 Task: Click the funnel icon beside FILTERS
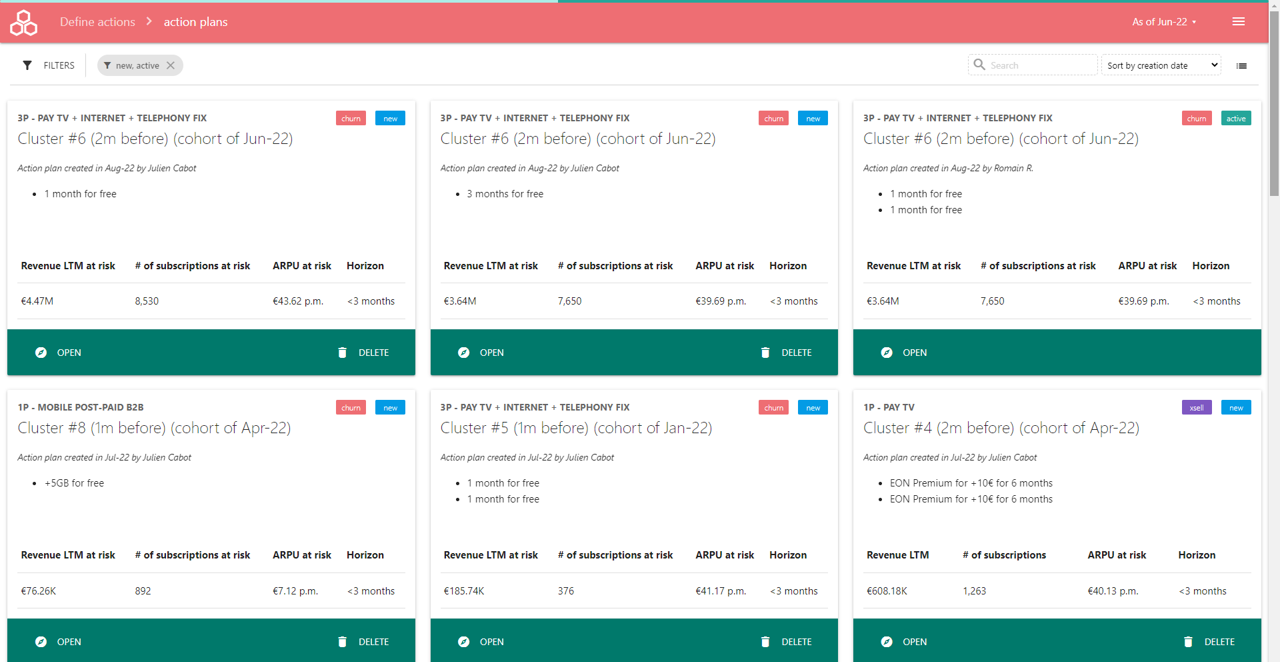pos(27,66)
